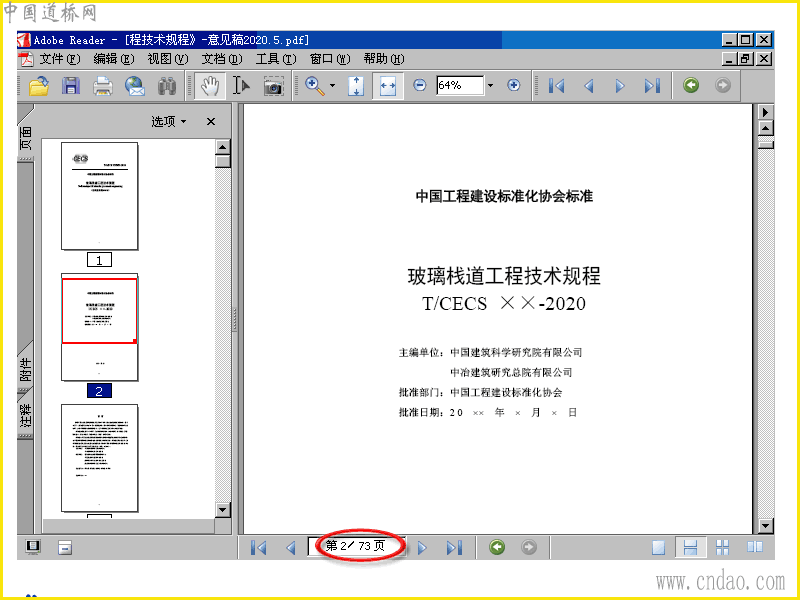
Task: Go to previous page in top toolbar
Action: point(588,86)
